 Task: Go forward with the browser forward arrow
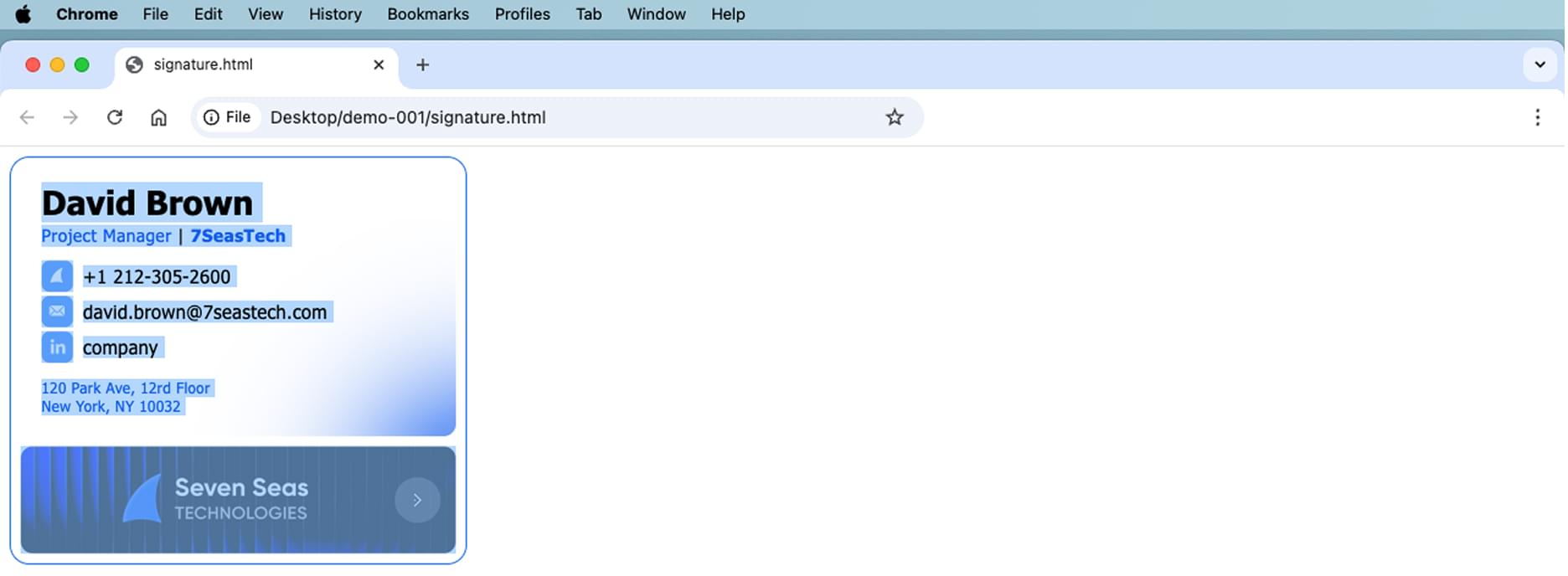[70, 117]
